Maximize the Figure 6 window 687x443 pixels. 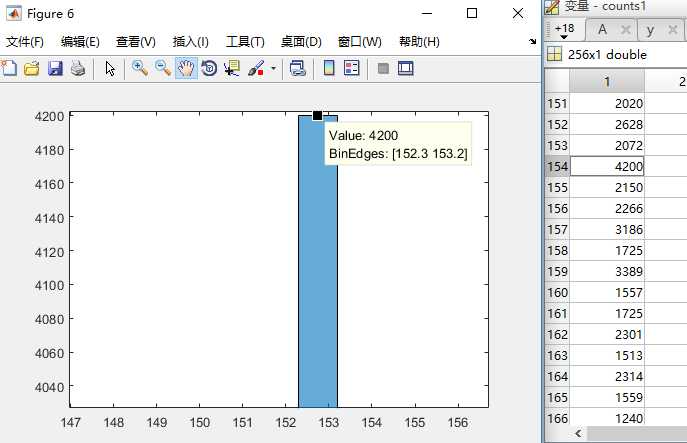(472, 13)
